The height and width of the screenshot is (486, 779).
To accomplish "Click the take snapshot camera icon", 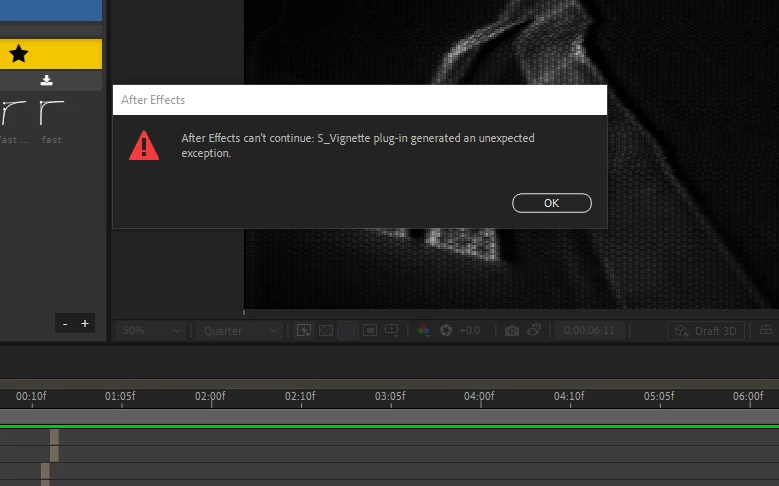I will [512, 330].
